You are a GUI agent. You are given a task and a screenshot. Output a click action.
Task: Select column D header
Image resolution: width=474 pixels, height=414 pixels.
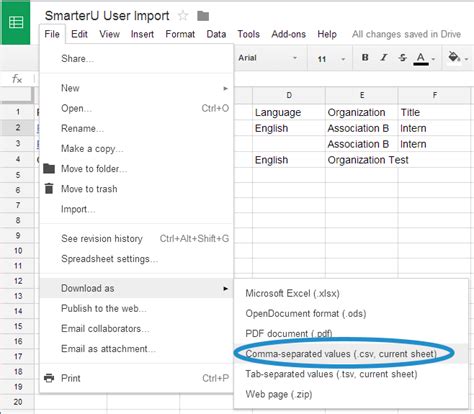point(289,95)
